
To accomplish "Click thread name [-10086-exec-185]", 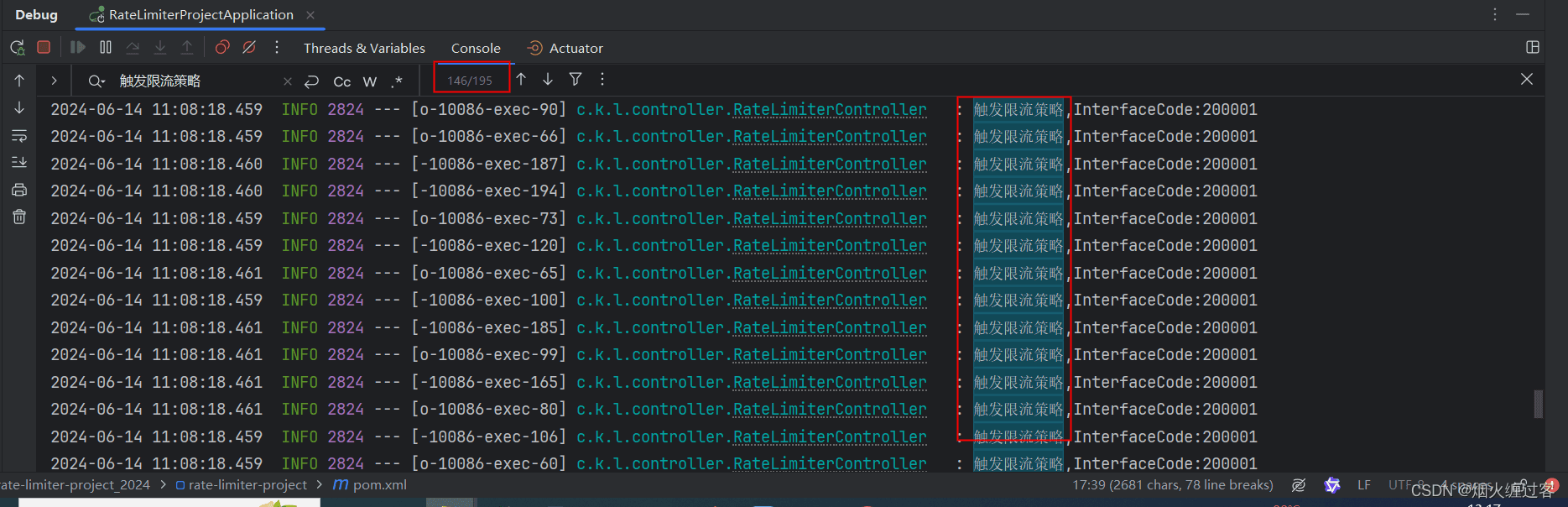I will (x=488, y=328).
